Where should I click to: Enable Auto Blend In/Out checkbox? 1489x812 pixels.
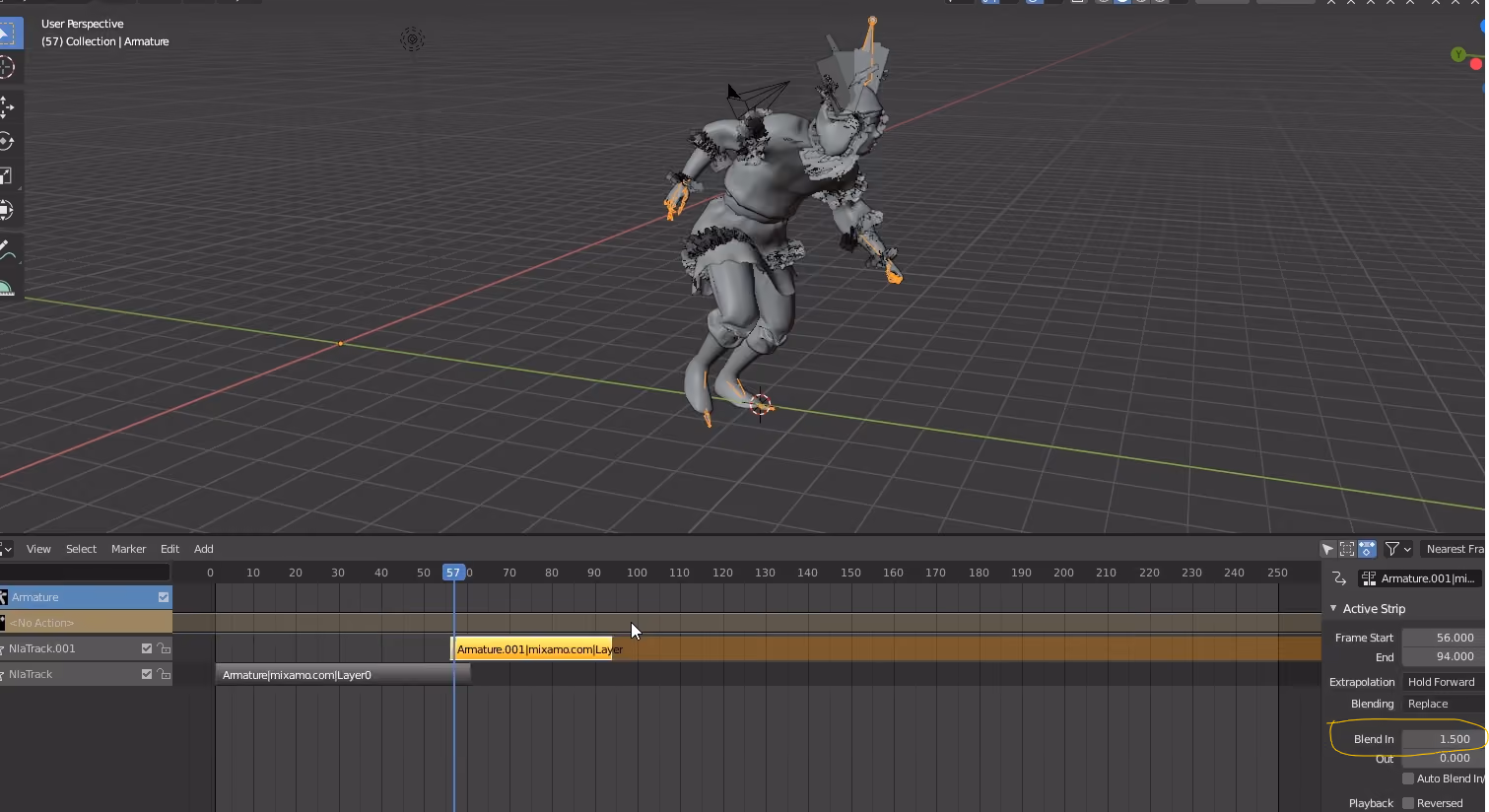(x=1408, y=778)
